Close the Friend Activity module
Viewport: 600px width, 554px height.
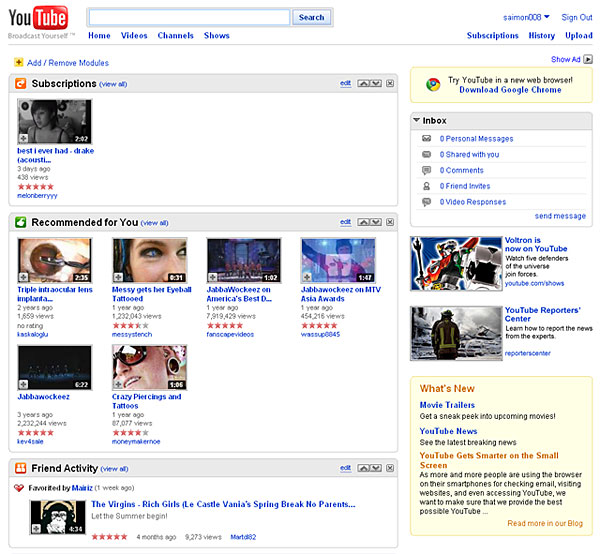coord(390,468)
